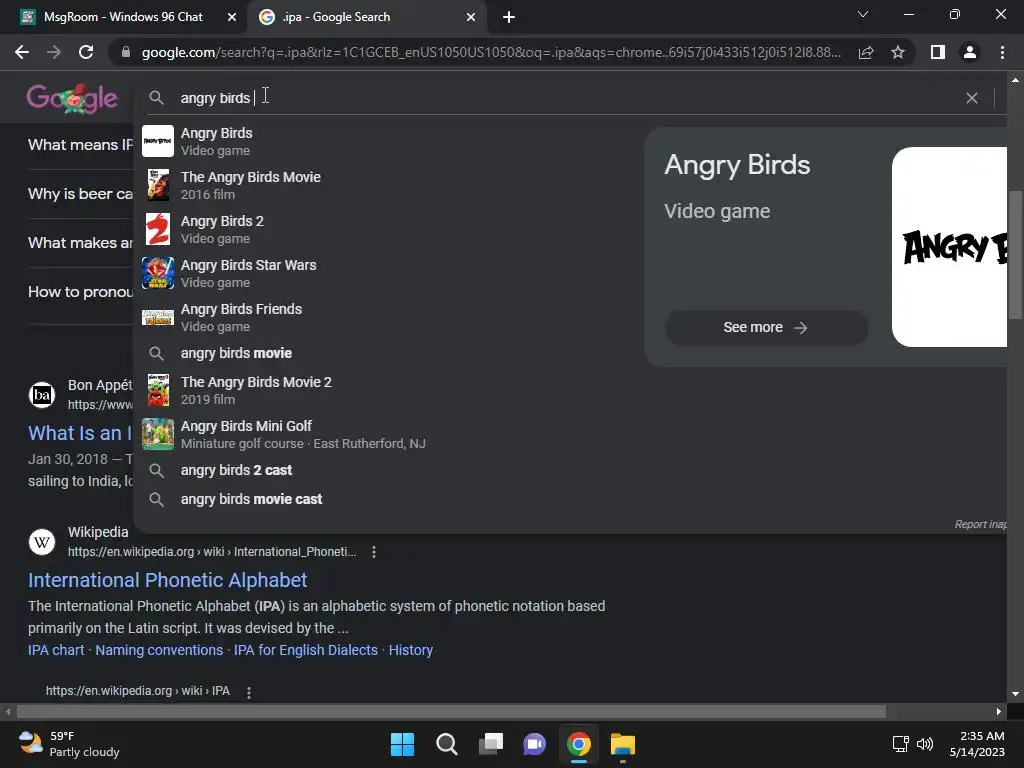
Task: Click the Angry Birds Mini Golf thumbnail
Action: pyautogui.click(x=158, y=434)
